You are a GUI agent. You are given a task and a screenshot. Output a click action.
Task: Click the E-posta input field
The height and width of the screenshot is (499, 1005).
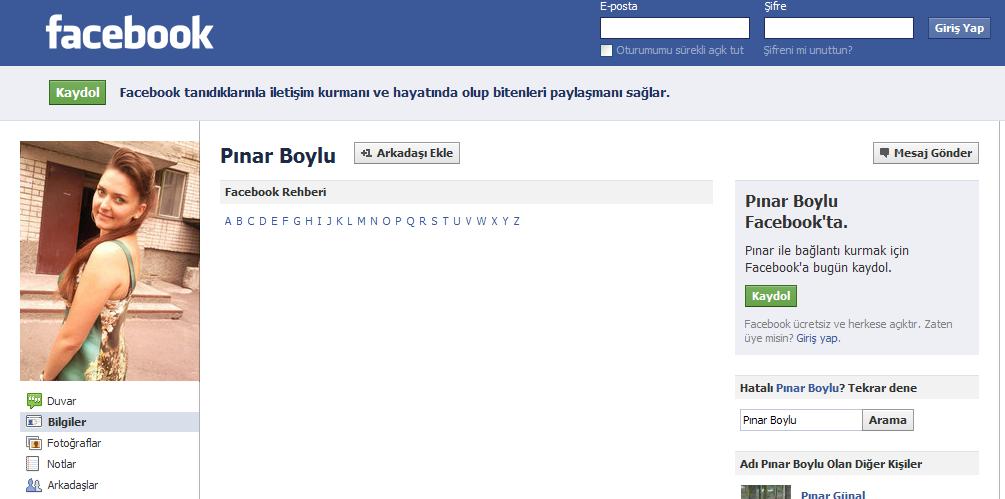(x=674, y=28)
